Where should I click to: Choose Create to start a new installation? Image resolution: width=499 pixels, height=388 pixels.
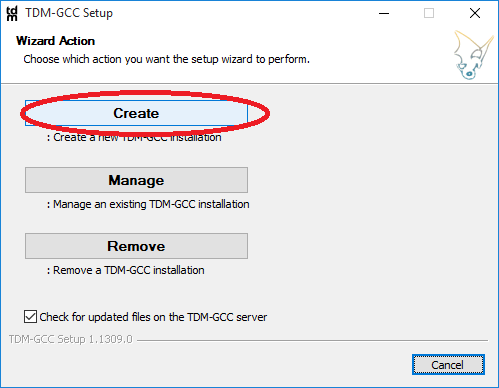[136, 113]
